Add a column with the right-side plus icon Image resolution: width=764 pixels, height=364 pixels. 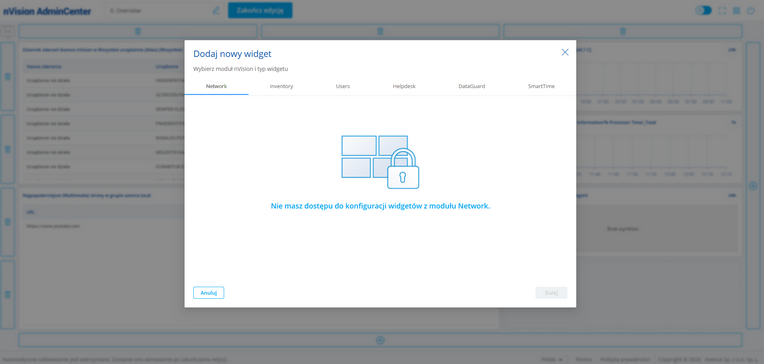(x=753, y=186)
